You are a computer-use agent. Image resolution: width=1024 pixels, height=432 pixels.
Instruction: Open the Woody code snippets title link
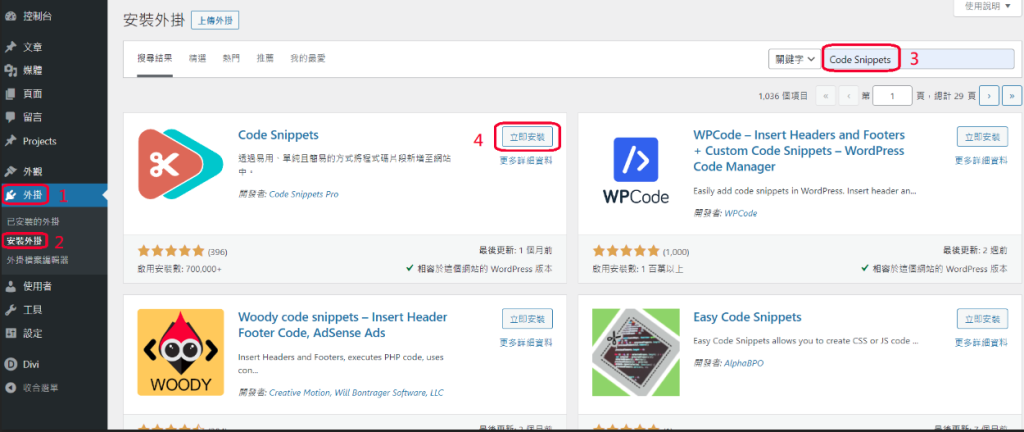343,325
